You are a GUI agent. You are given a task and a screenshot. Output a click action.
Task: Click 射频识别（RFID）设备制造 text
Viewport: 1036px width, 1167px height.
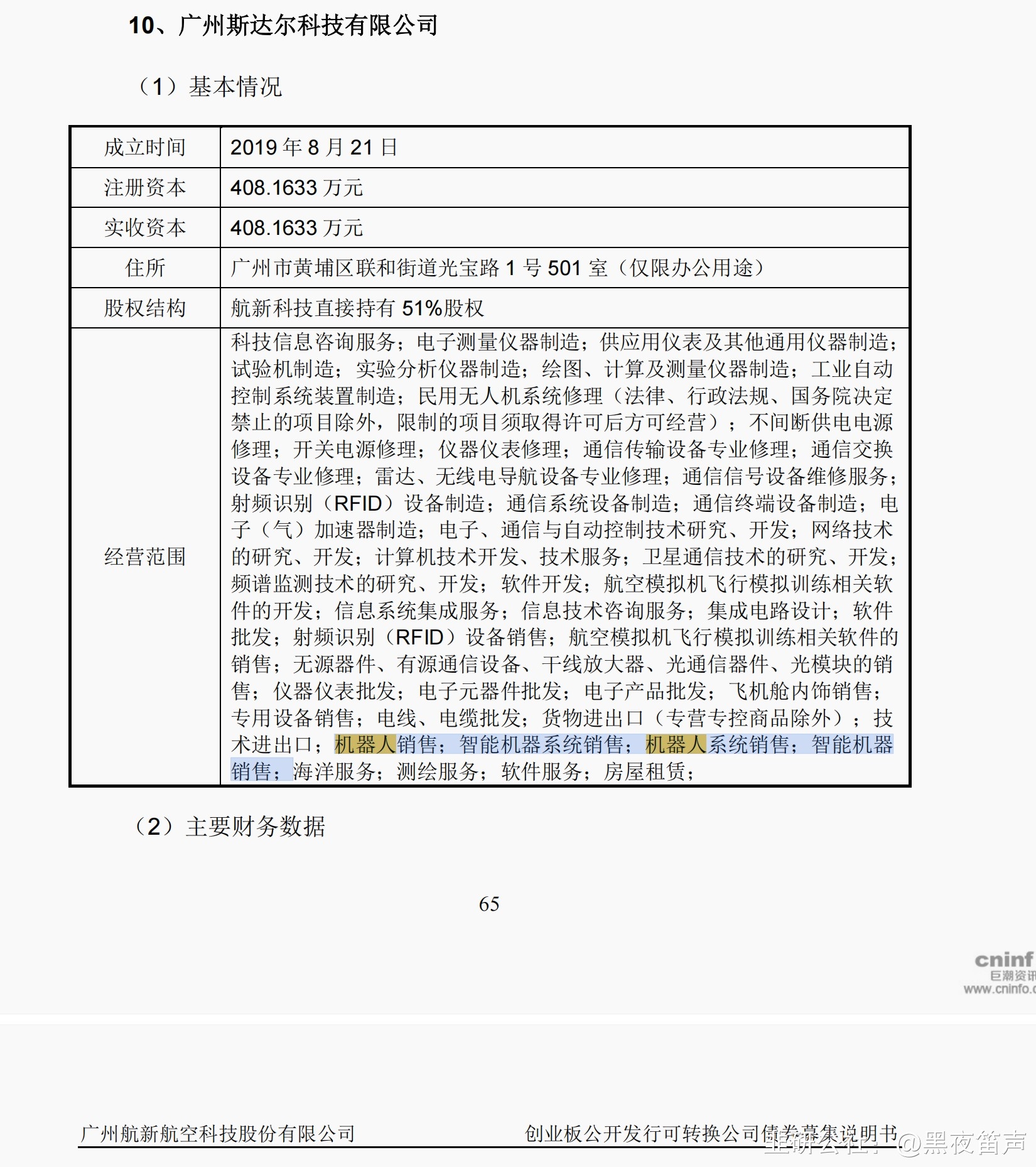click(x=357, y=504)
